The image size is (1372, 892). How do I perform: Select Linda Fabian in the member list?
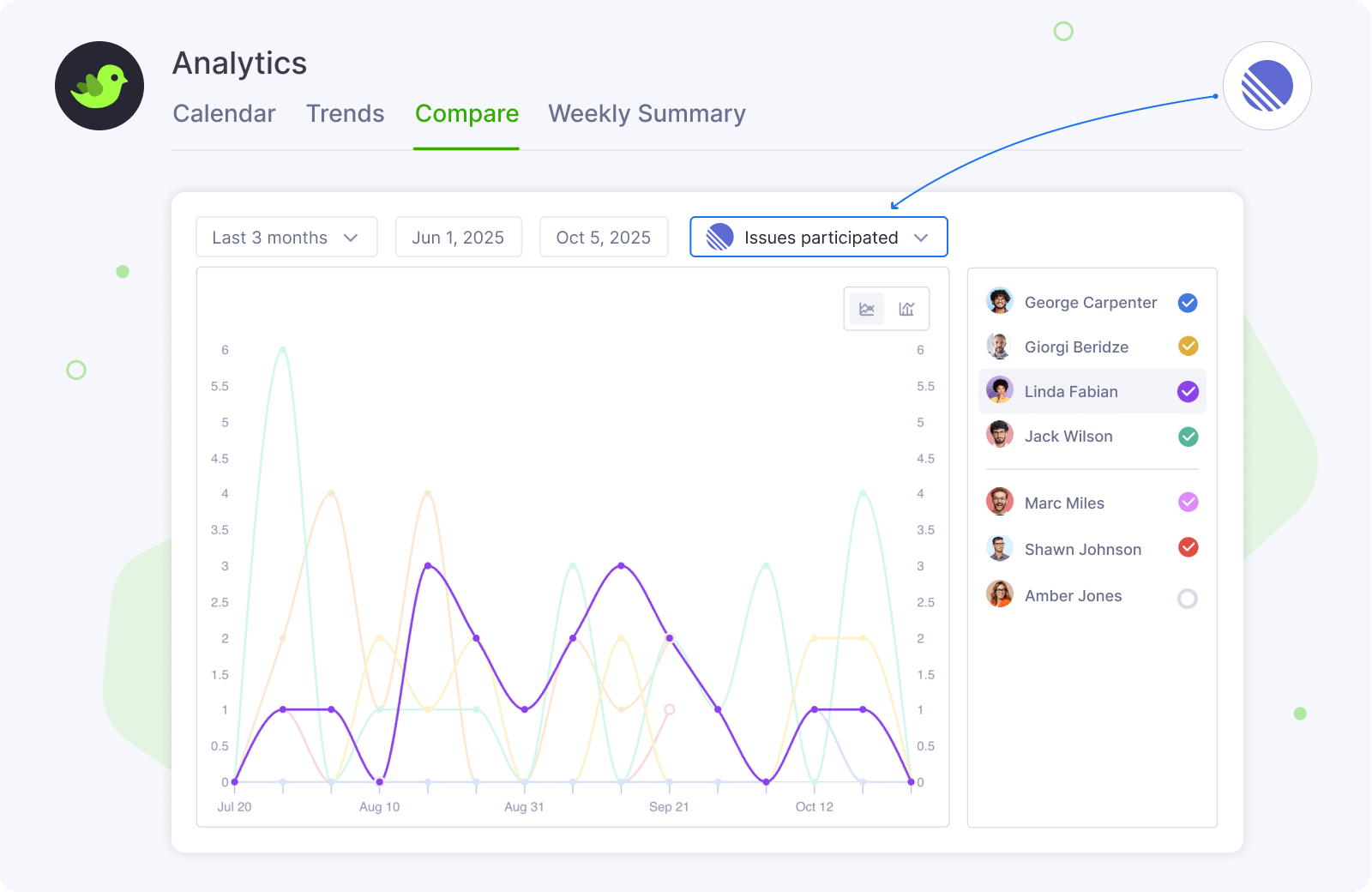coord(1071,392)
